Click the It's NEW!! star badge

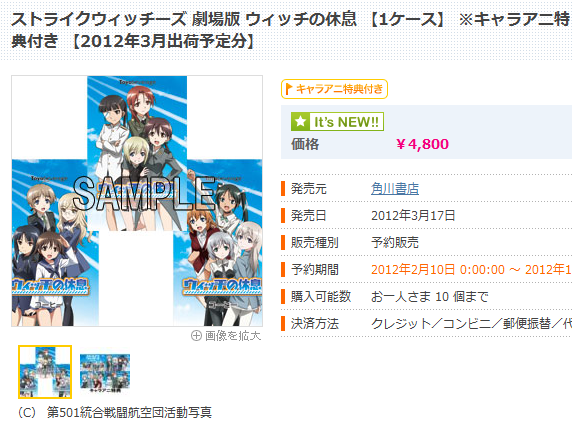337,122
